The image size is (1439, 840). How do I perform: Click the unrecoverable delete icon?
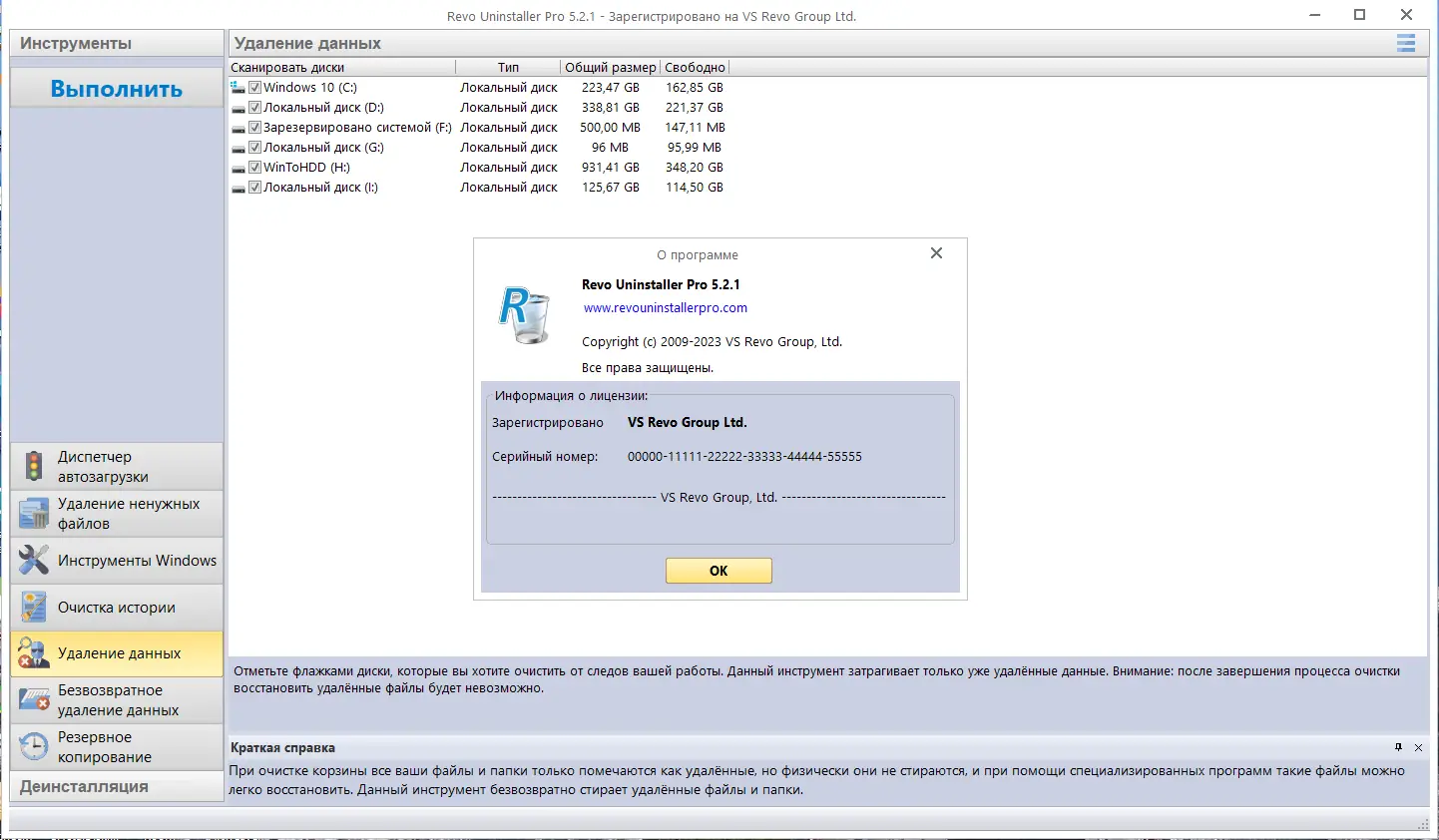click(34, 699)
